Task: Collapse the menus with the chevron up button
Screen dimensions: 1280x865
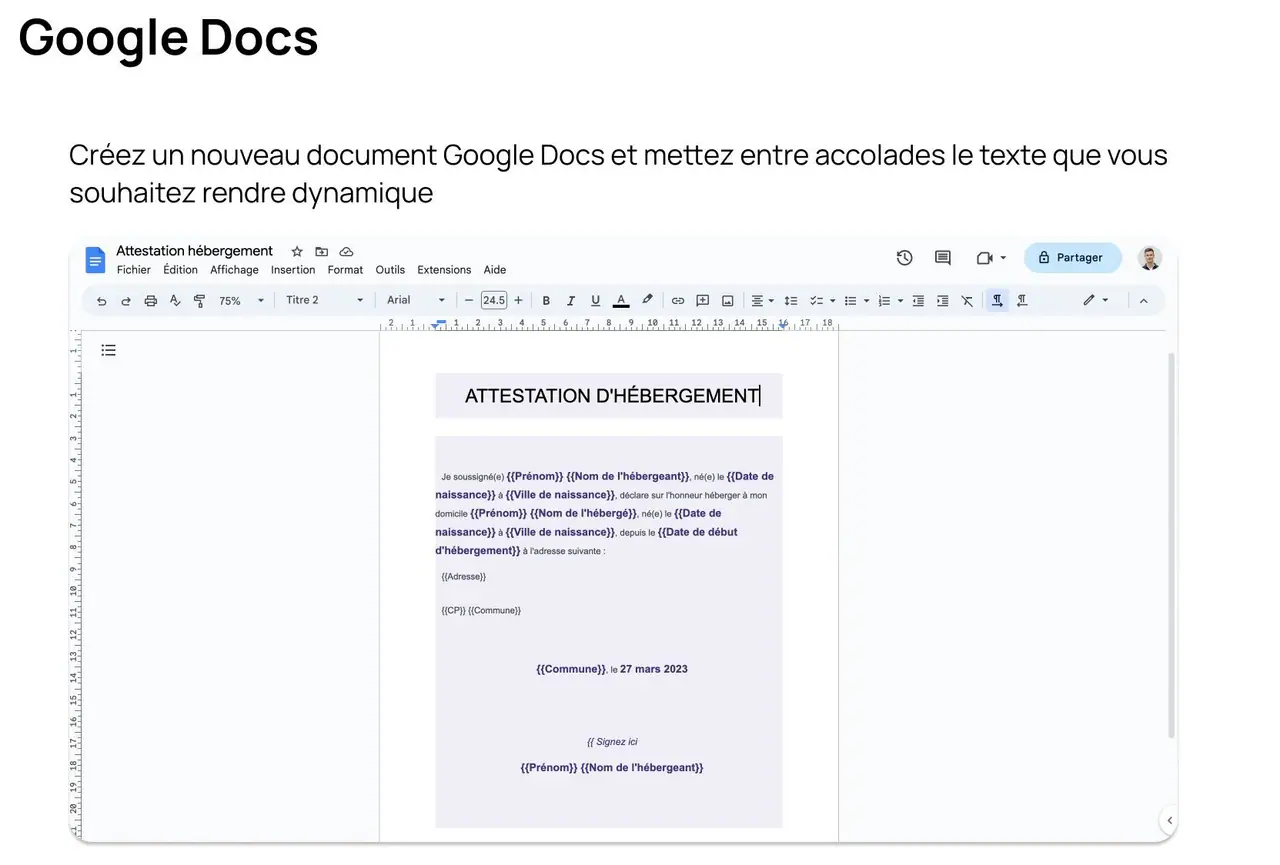Action: [x=1144, y=300]
